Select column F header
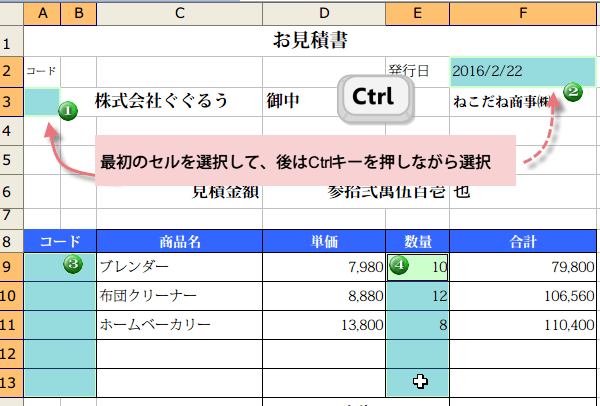 (523, 13)
